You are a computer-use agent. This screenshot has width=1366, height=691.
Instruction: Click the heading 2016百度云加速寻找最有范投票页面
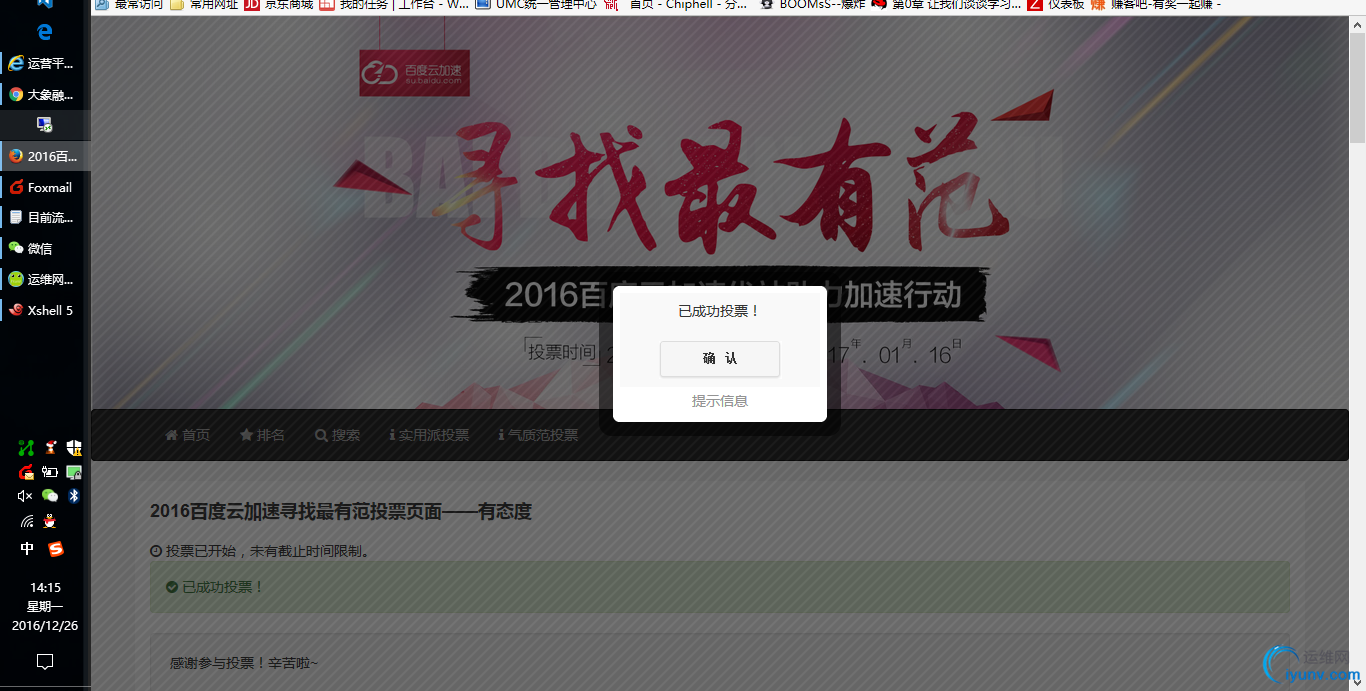click(340, 512)
